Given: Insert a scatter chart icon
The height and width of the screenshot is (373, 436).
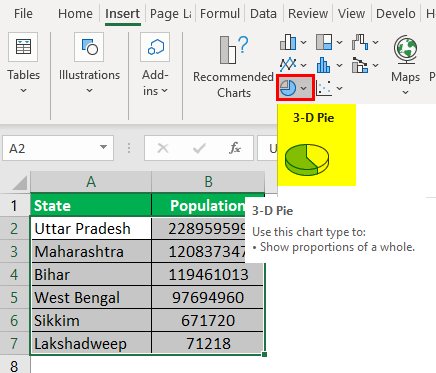Looking at the screenshot, I should tap(324, 88).
